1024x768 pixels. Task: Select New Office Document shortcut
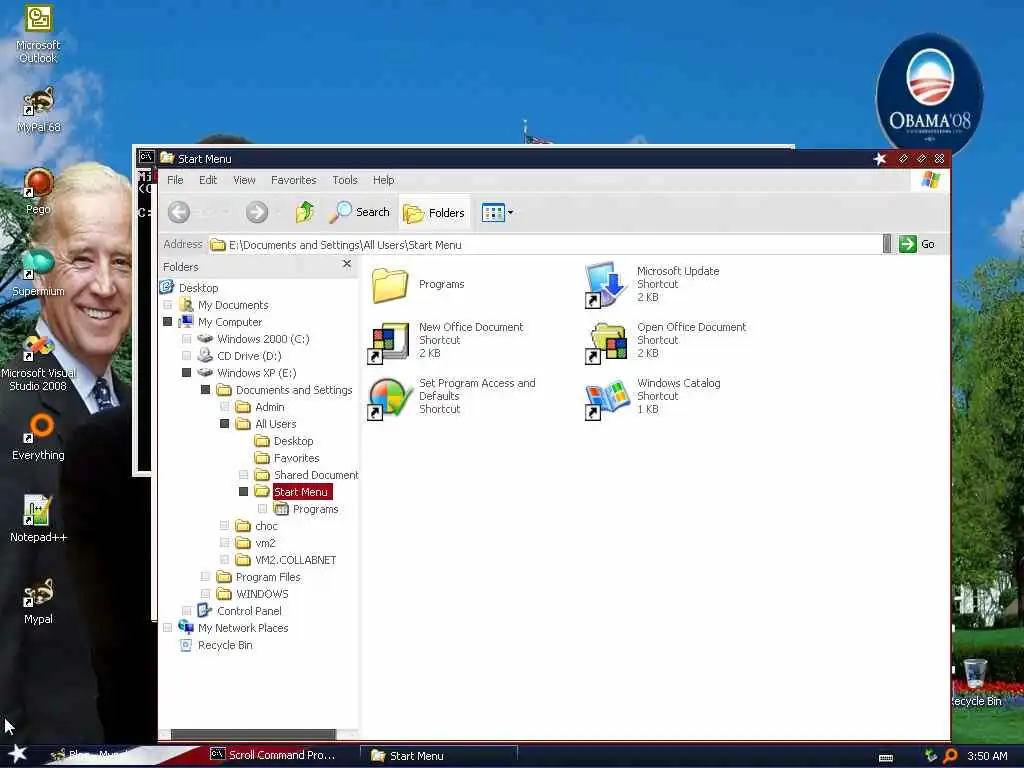[446, 340]
